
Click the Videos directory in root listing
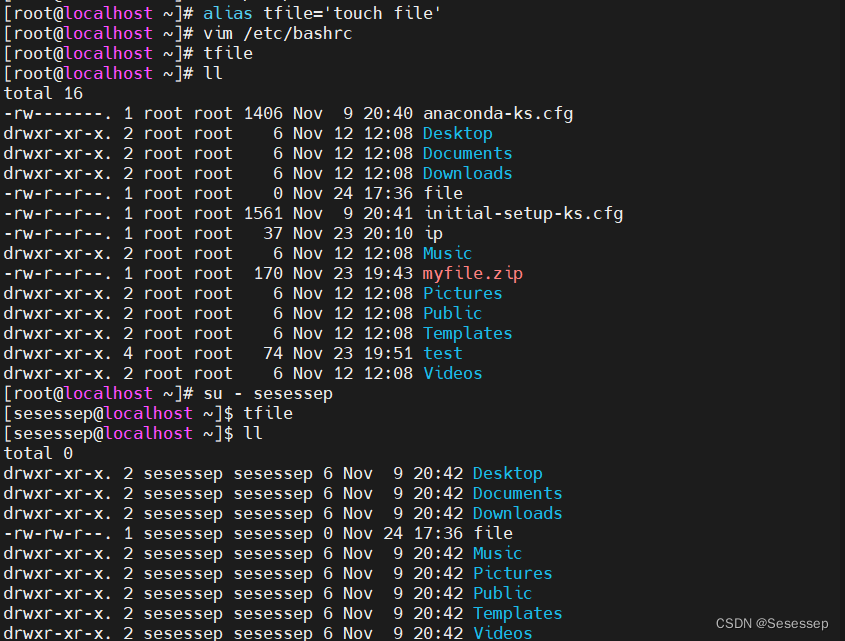tap(453, 373)
